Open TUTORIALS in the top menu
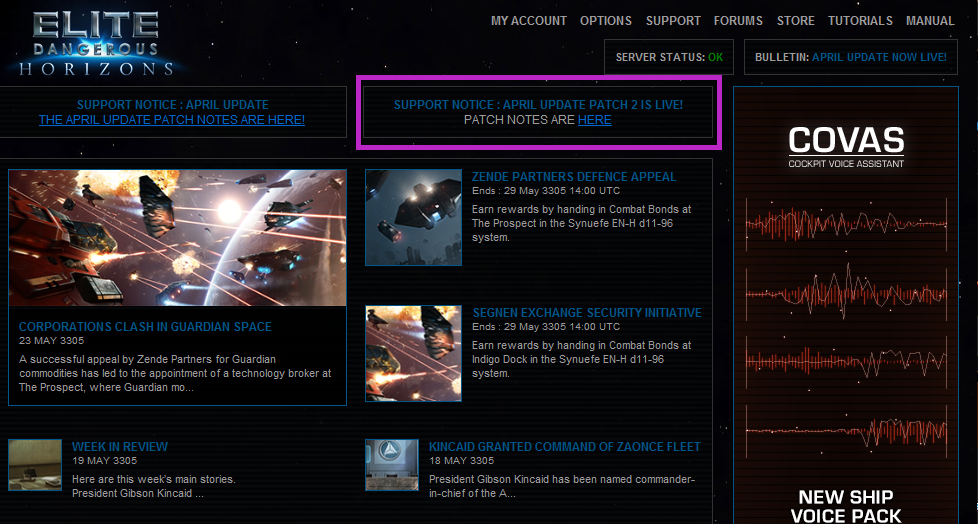Image resolution: width=978 pixels, height=524 pixels. point(860,21)
